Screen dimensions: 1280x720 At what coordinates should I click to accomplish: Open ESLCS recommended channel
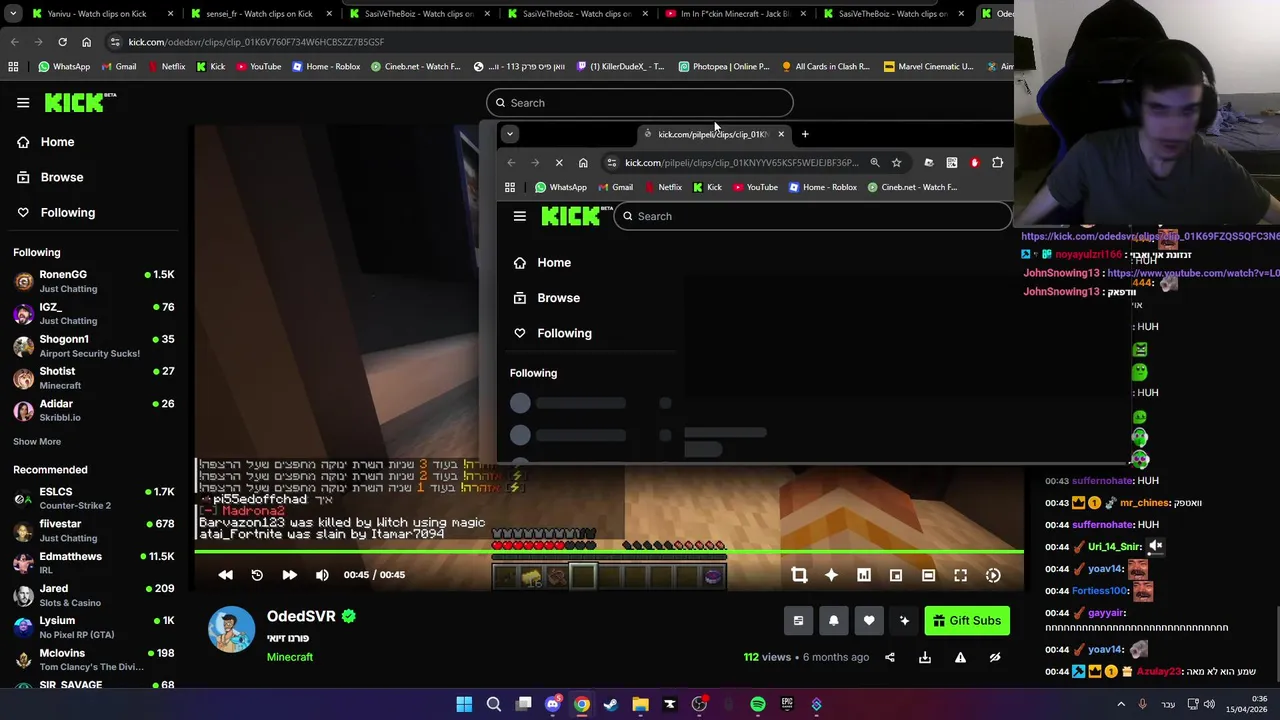[x=94, y=498]
